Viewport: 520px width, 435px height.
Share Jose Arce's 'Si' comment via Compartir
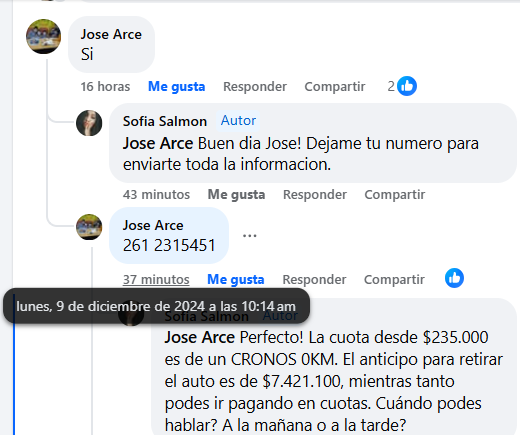coord(335,86)
